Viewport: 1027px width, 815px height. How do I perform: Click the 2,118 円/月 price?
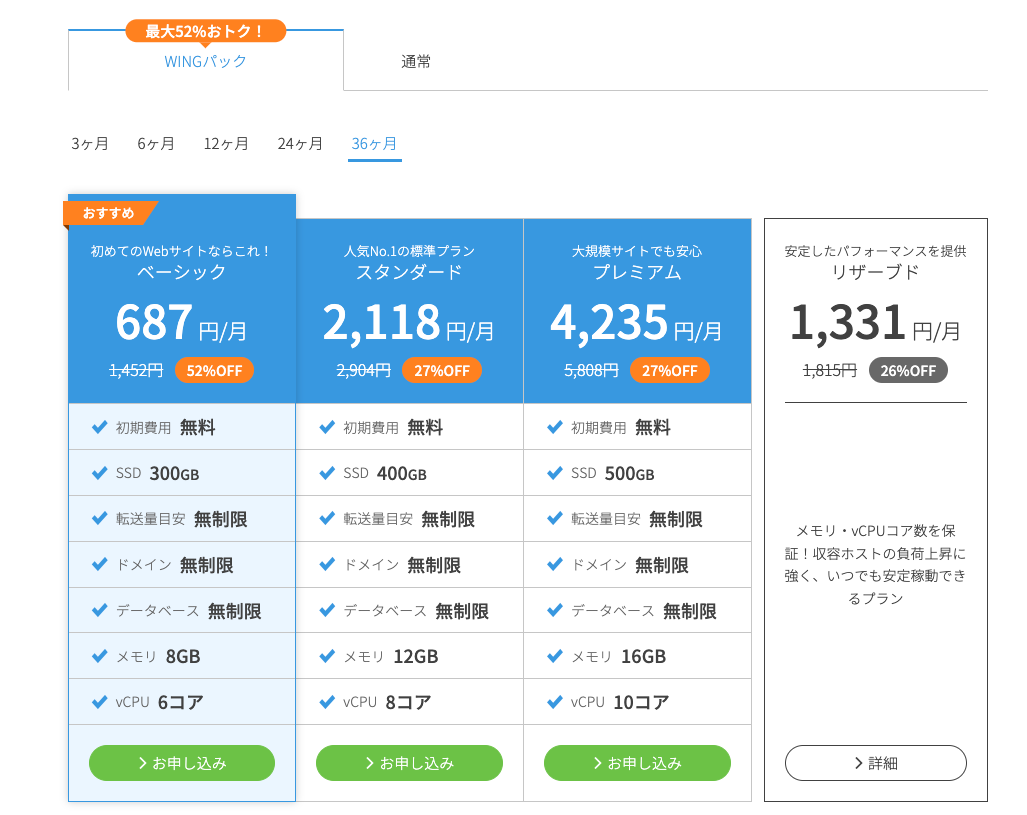[409, 323]
